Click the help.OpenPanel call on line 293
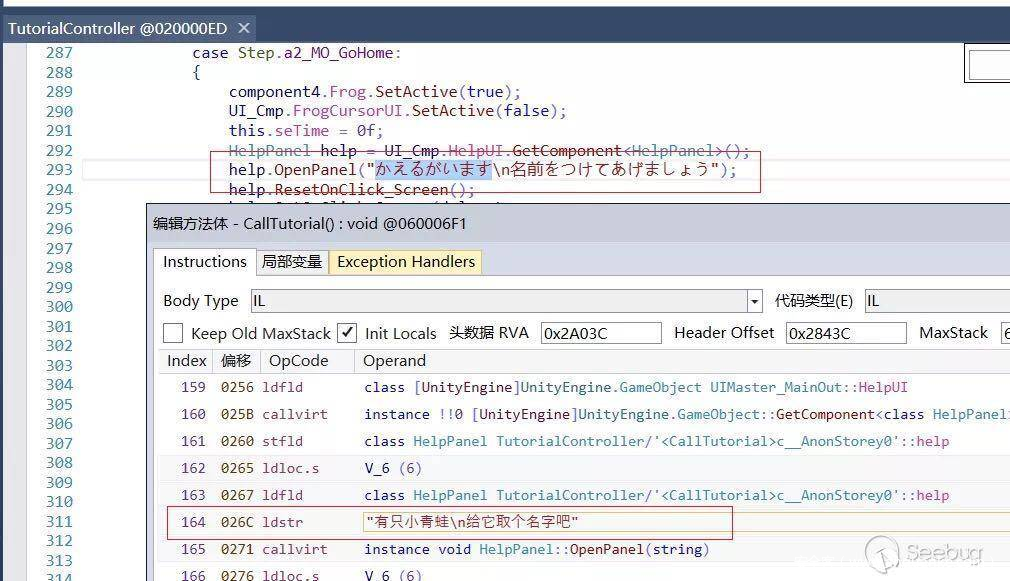The height and width of the screenshot is (581, 1010). click(296, 170)
